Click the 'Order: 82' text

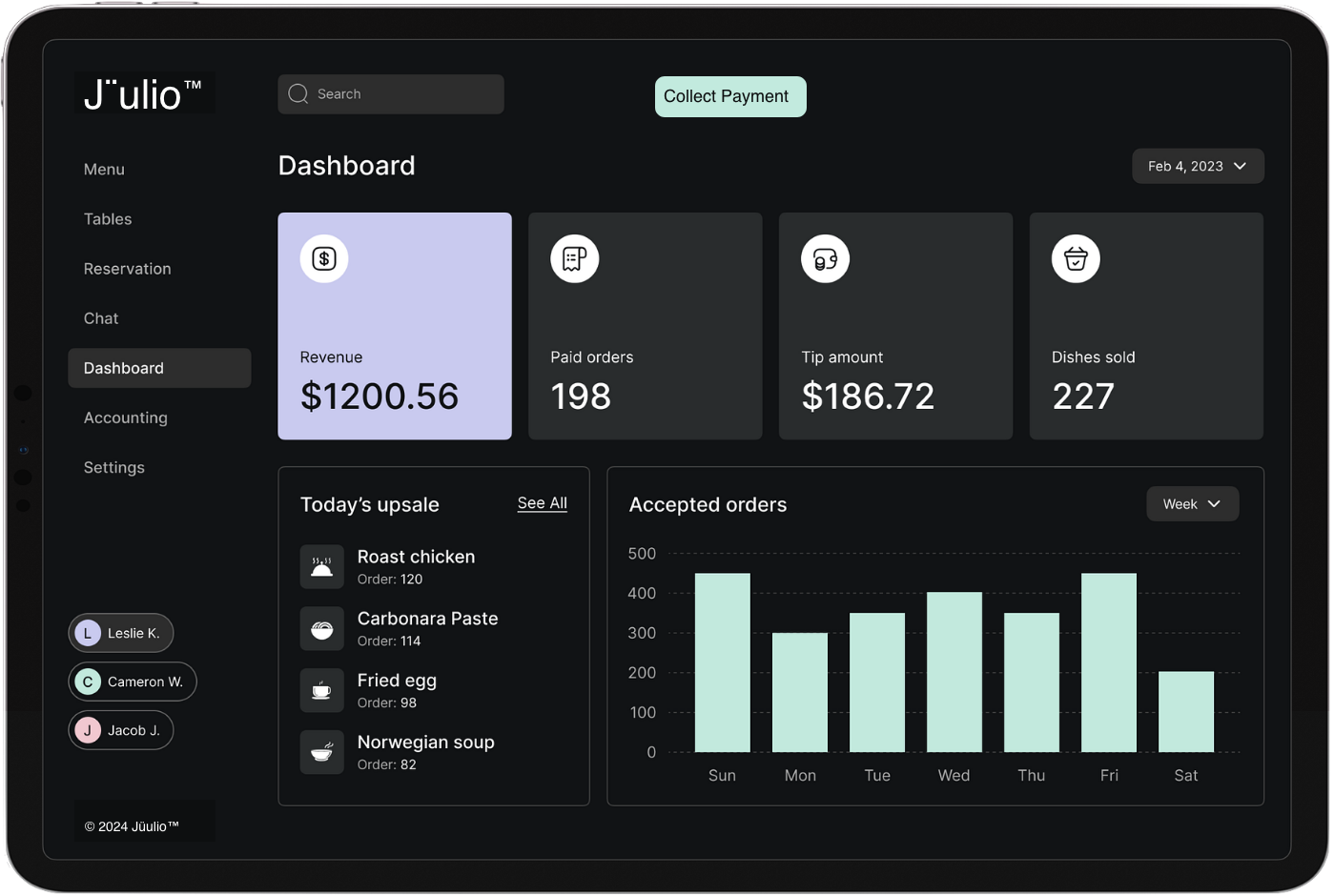click(387, 765)
